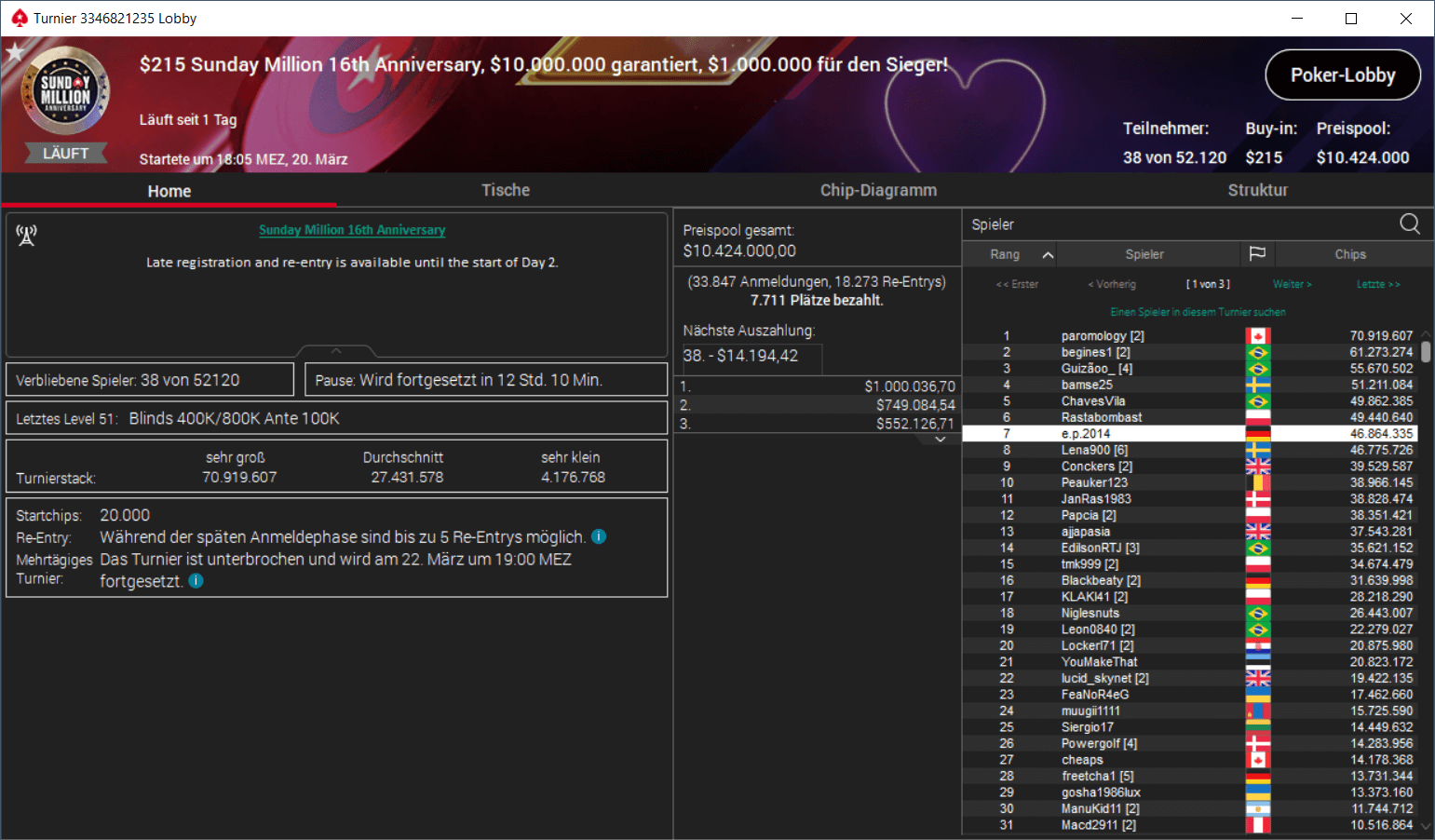Click info icon after 'fortgesetzt.'
Screen dimensions: 1435x840
coord(196,580)
